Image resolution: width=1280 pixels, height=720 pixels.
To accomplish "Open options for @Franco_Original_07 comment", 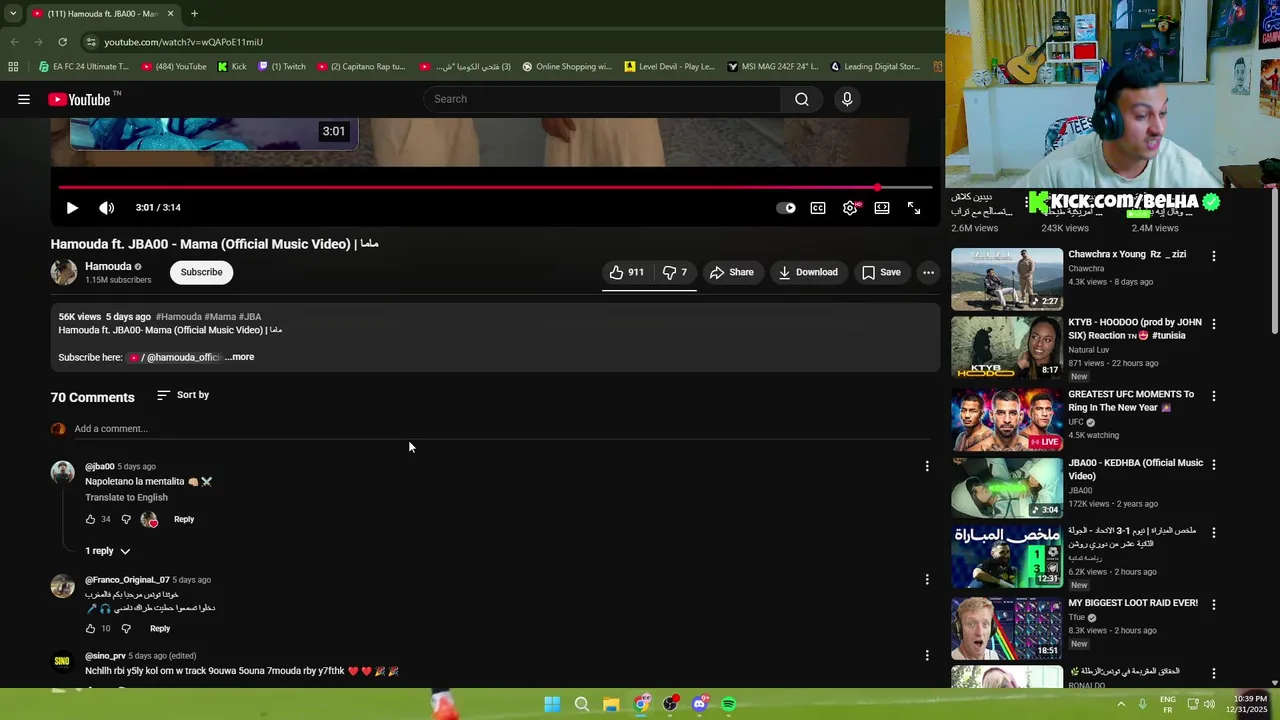I will pyautogui.click(x=927, y=579).
